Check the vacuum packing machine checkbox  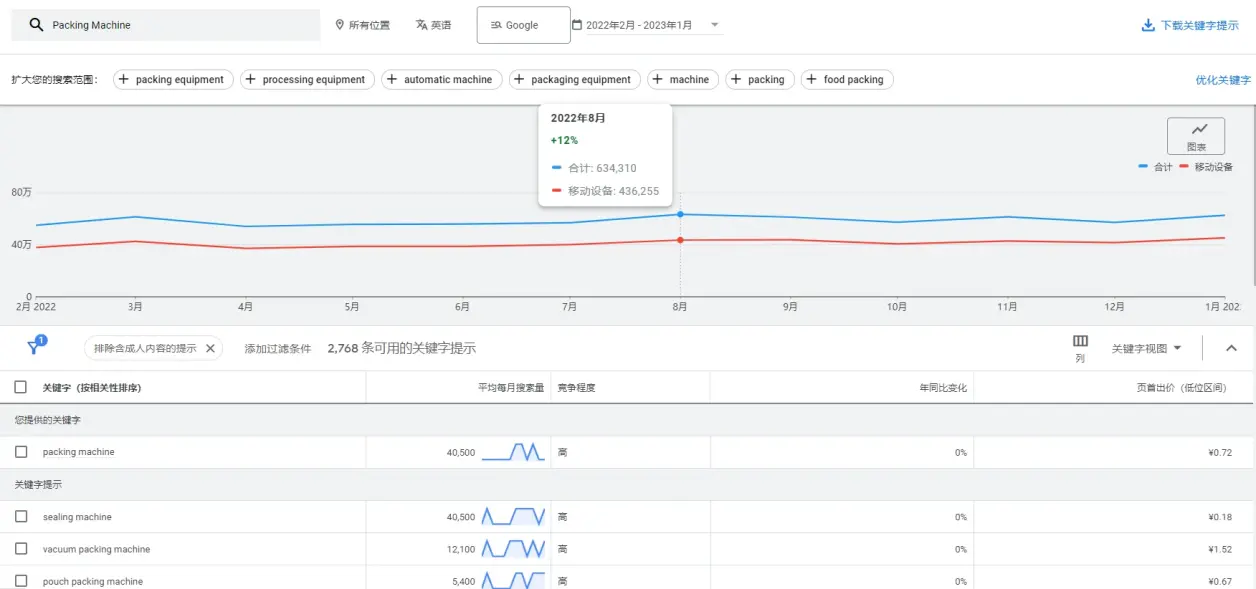(21, 549)
